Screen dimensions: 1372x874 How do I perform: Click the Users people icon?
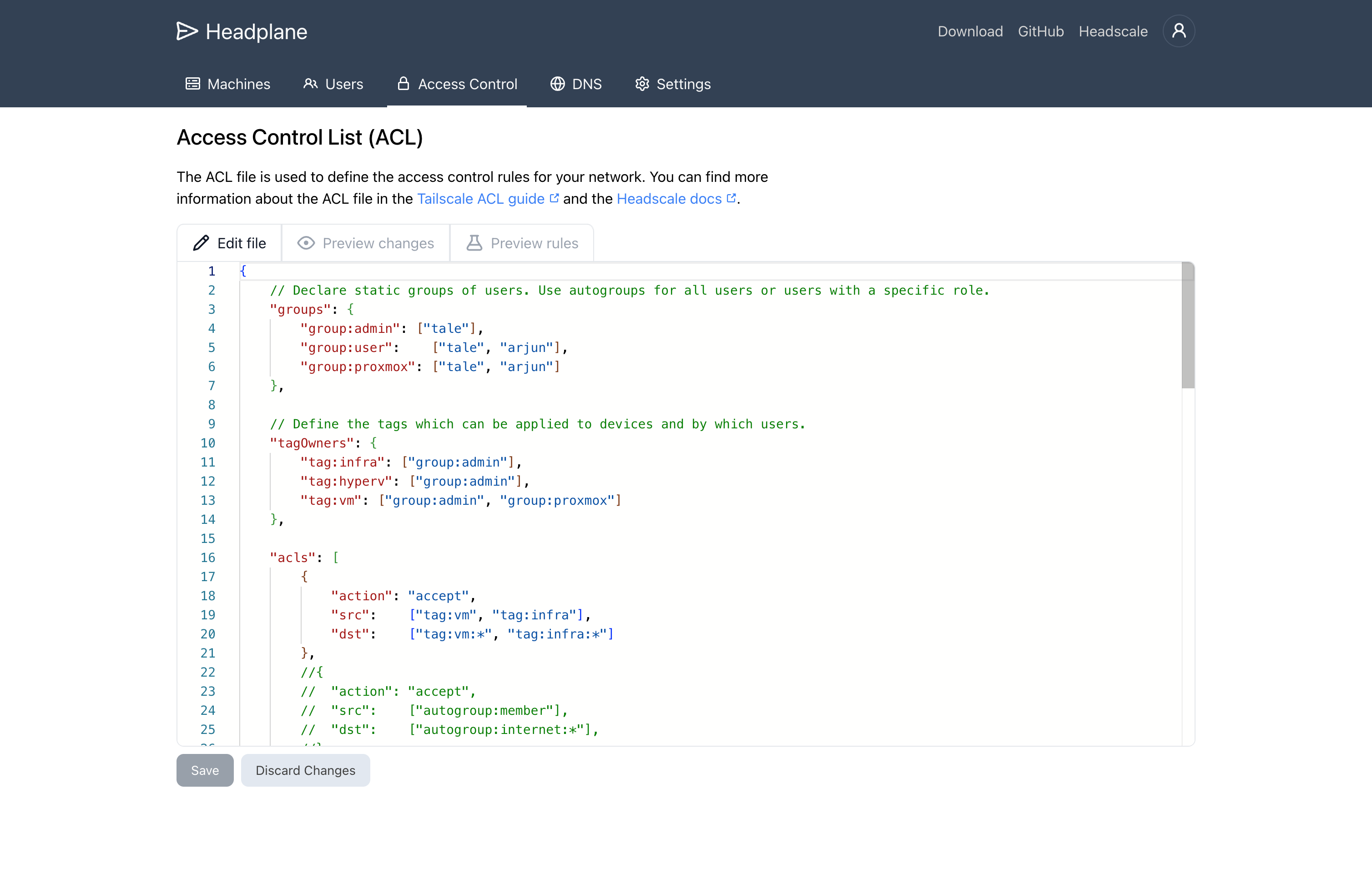(x=311, y=84)
